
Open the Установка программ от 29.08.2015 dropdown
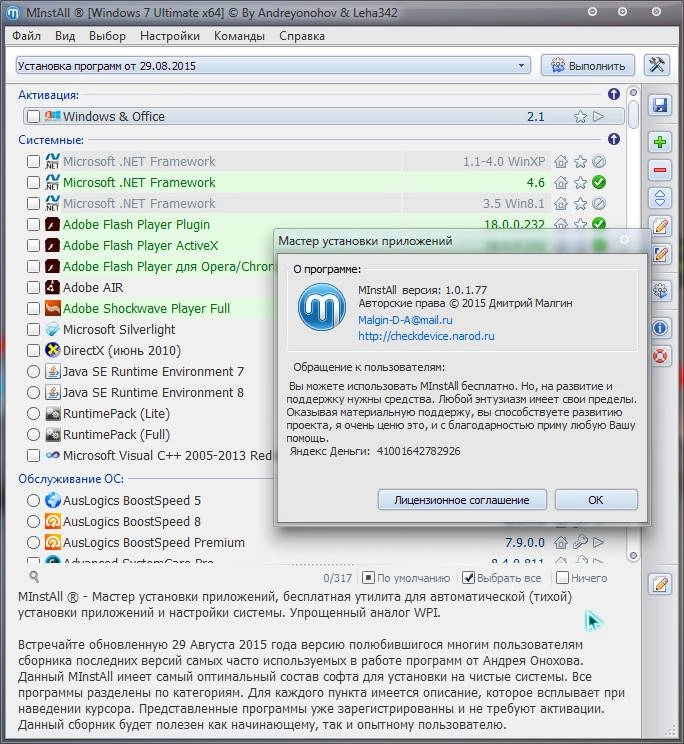click(273, 65)
